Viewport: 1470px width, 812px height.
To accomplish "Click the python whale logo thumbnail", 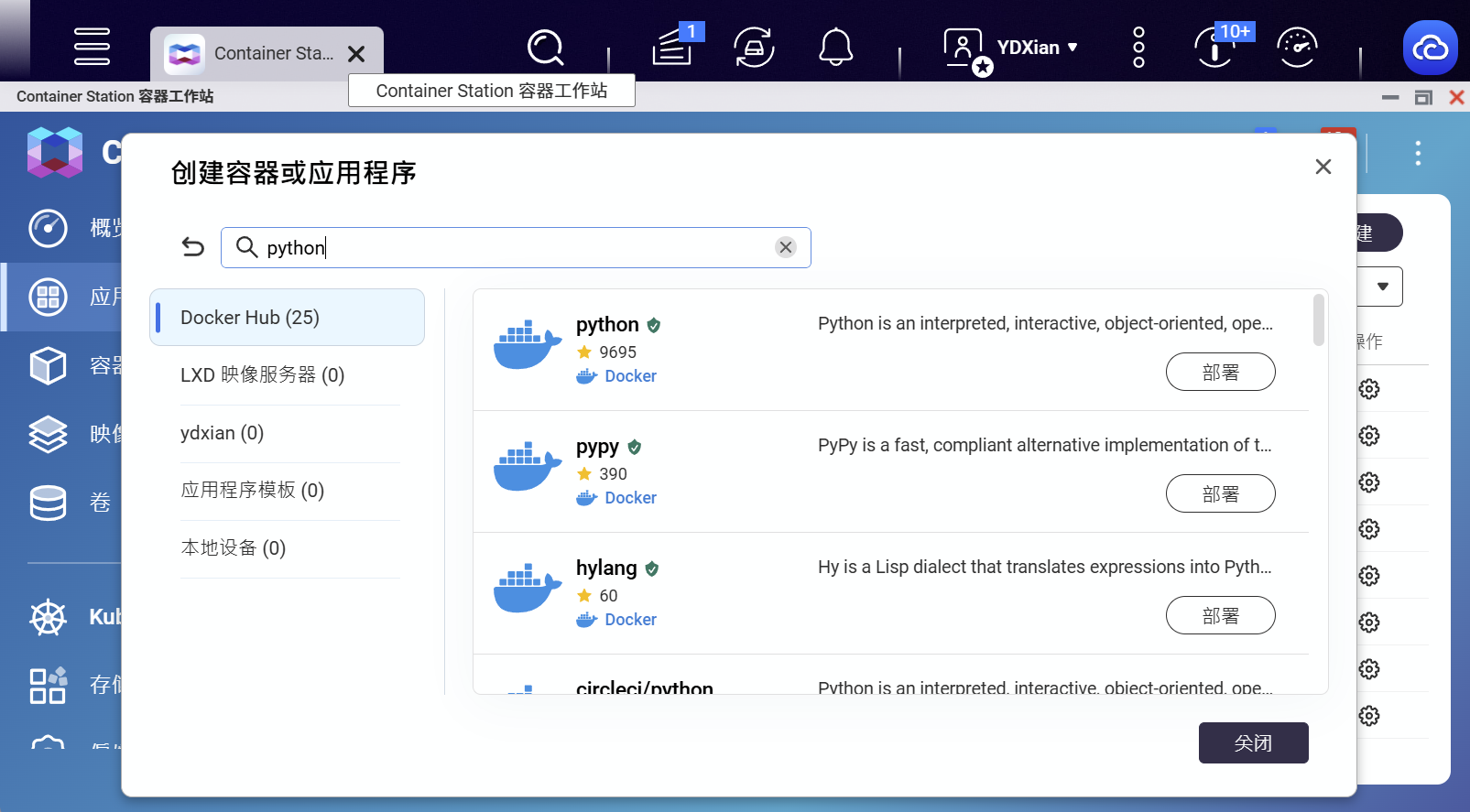I will click(x=528, y=345).
